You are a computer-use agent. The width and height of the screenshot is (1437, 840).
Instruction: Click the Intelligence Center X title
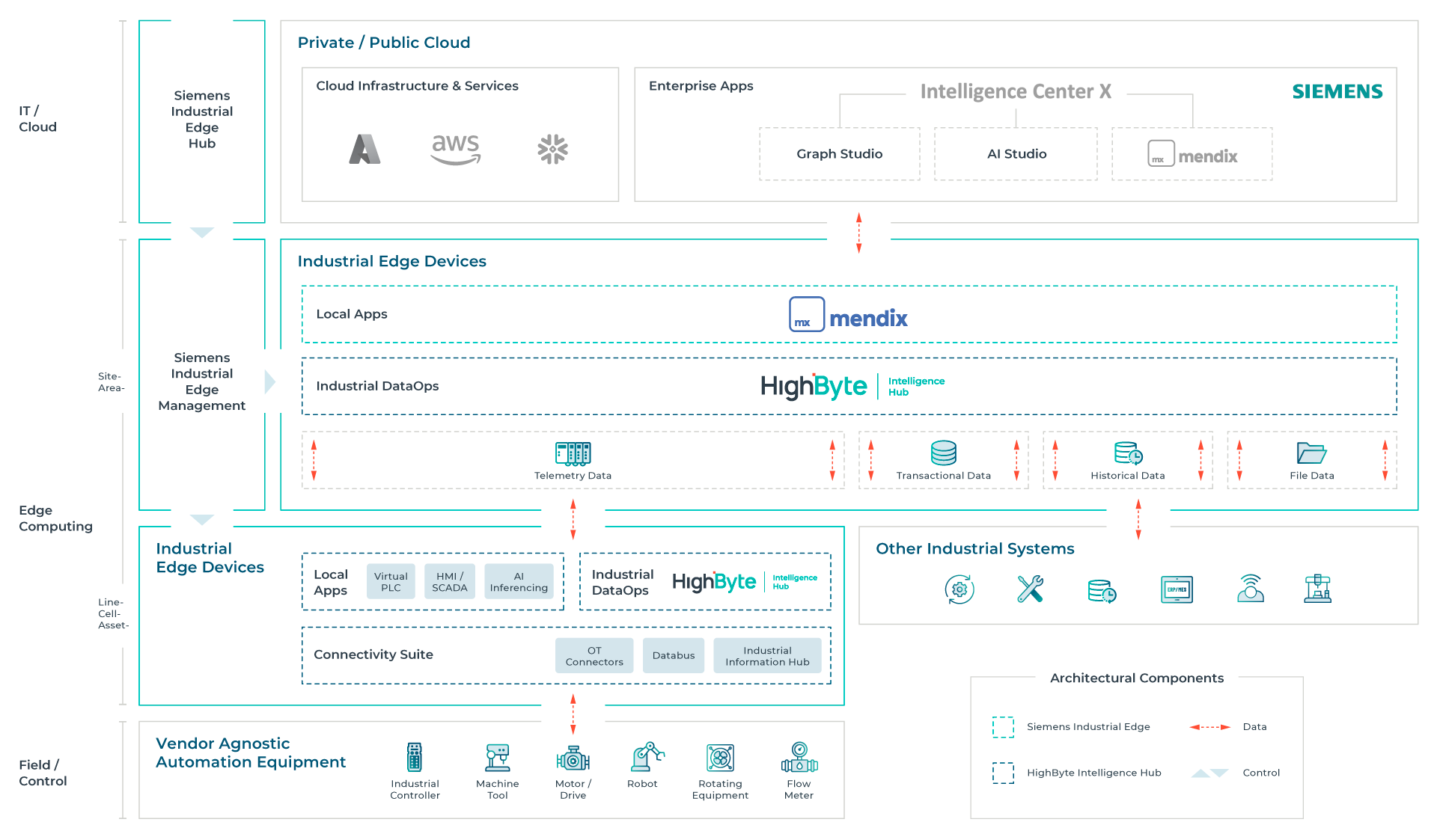coord(1016,91)
